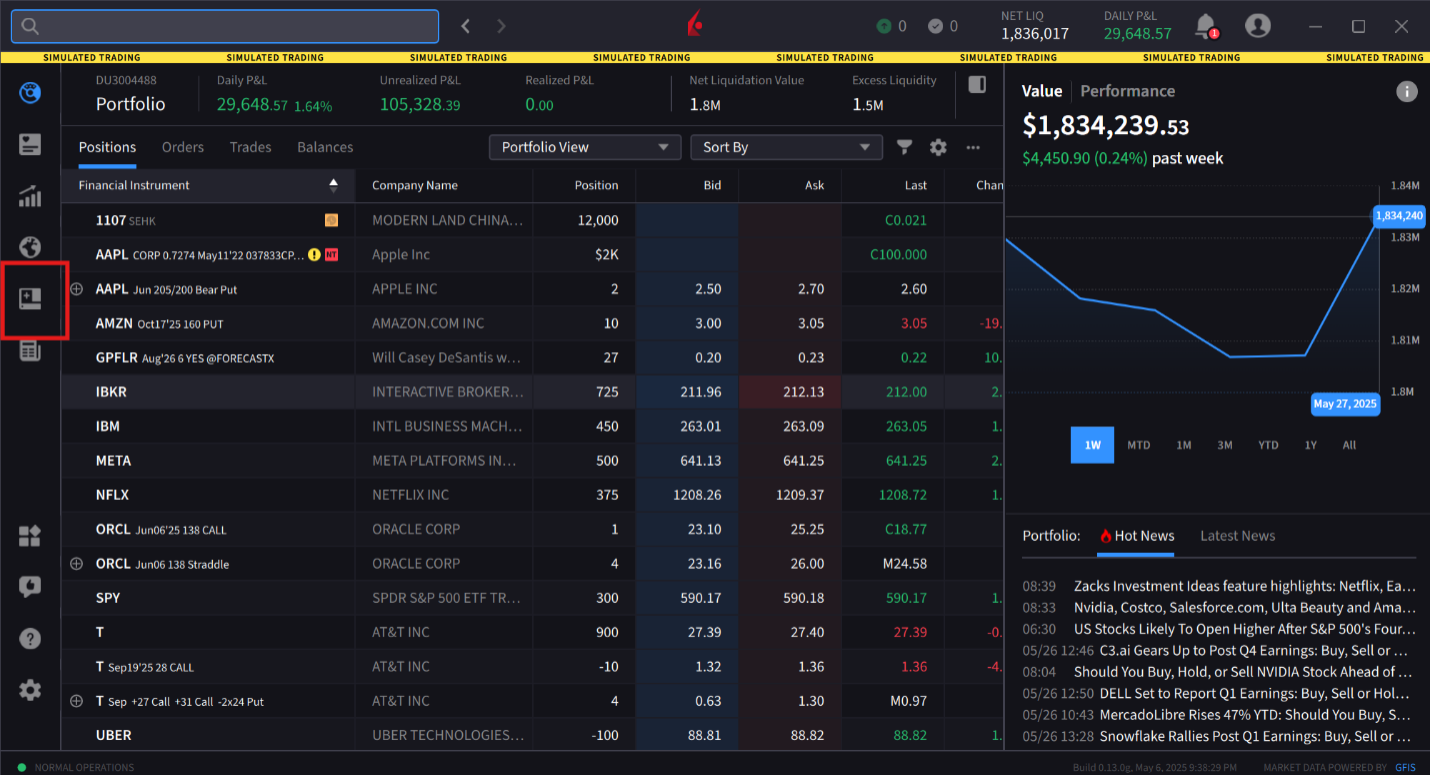Open the Zacks Investment Ideas news headline
Image resolution: width=1430 pixels, height=779 pixels.
click(x=1244, y=586)
